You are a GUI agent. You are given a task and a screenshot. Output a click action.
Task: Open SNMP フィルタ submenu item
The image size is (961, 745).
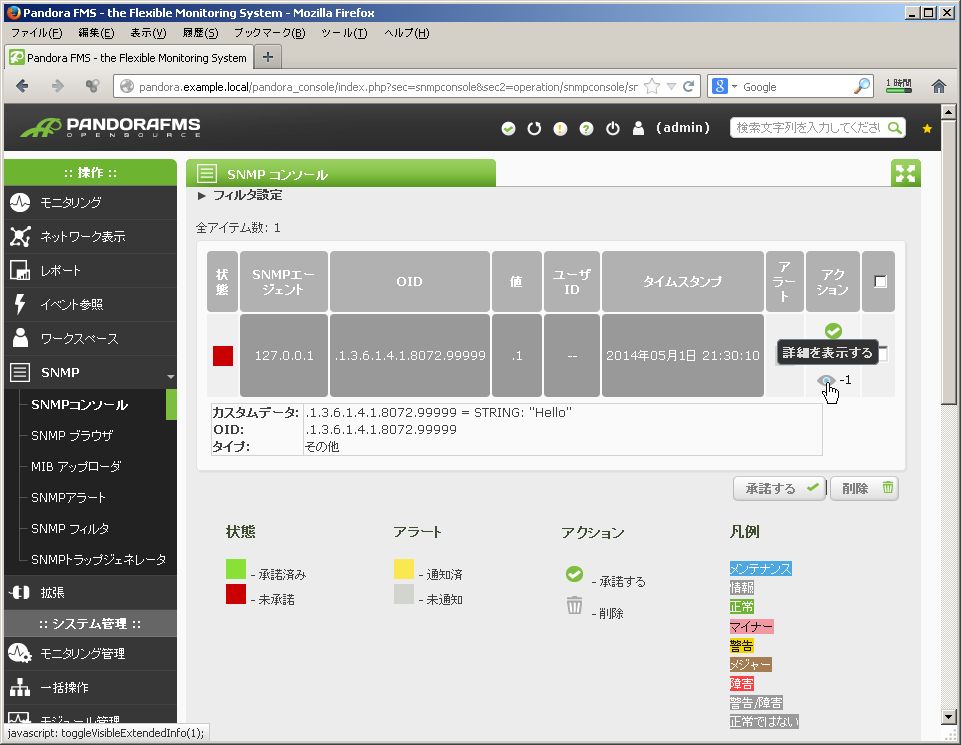point(70,529)
